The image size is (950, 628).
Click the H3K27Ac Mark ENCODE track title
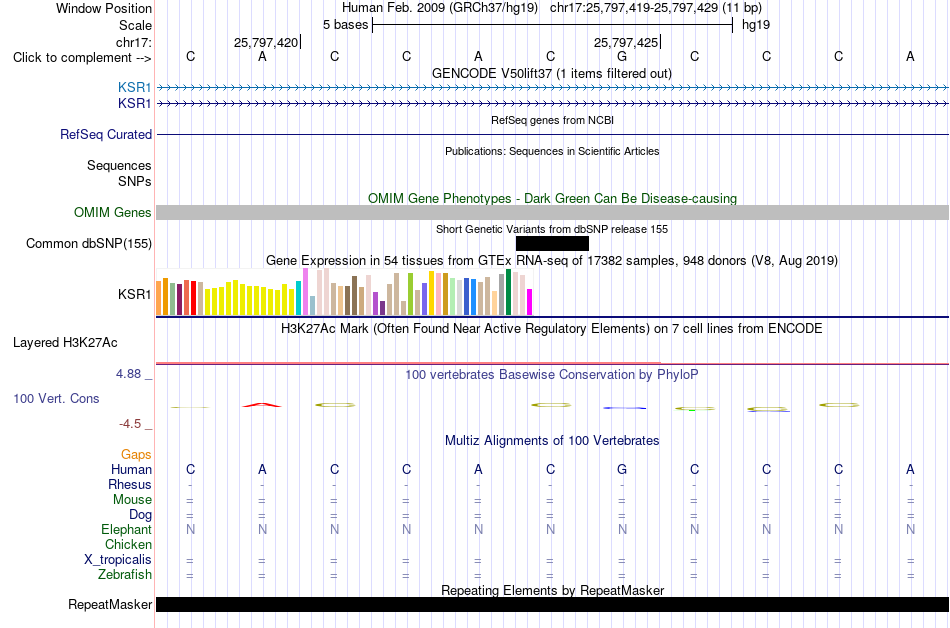pos(552,329)
